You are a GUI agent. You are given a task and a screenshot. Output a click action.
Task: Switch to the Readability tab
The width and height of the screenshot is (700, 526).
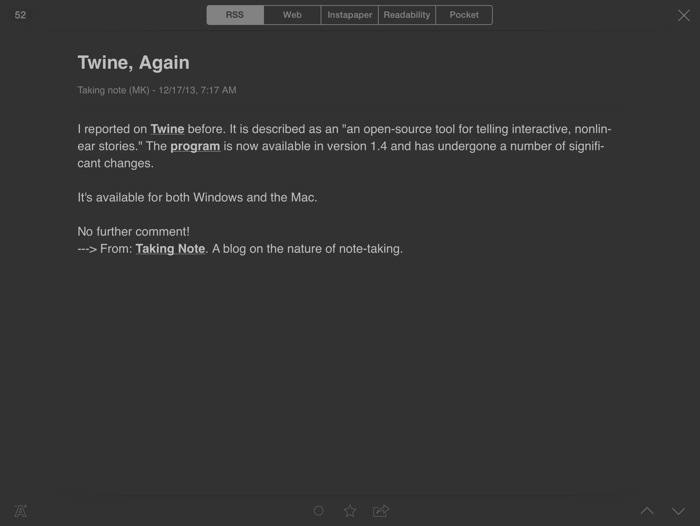point(407,15)
